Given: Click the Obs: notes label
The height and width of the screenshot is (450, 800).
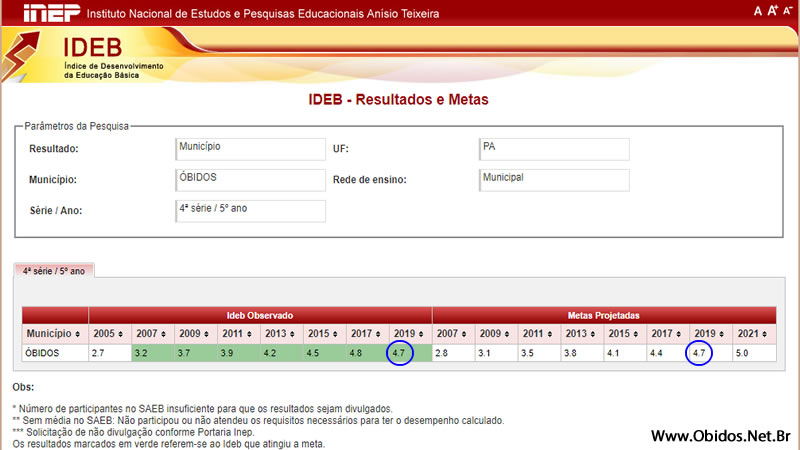Looking at the screenshot, I should point(23,387).
